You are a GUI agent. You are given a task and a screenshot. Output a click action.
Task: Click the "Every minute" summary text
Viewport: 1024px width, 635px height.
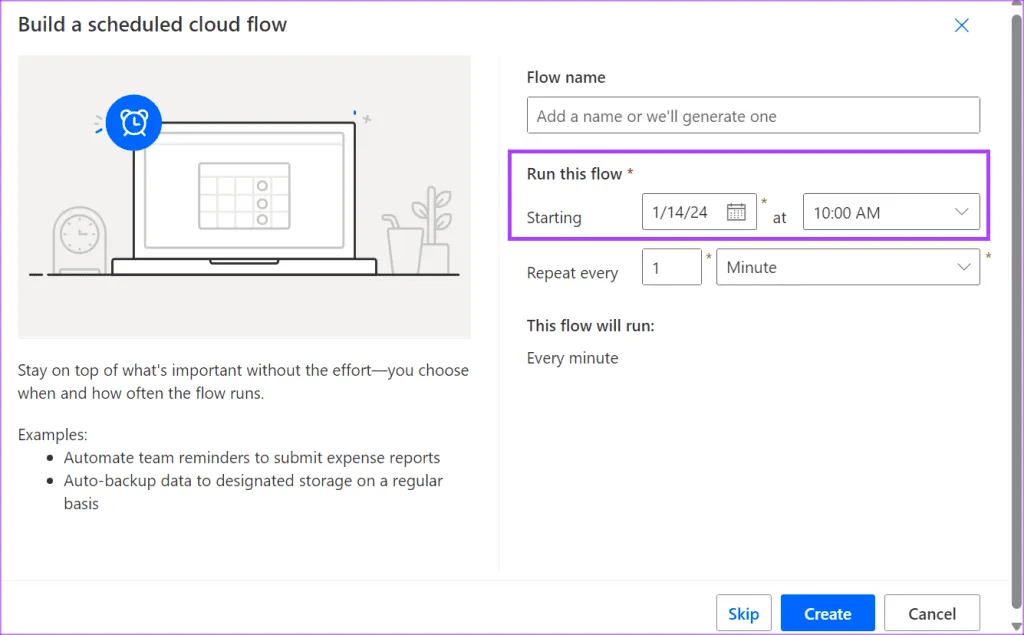click(x=572, y=358)
